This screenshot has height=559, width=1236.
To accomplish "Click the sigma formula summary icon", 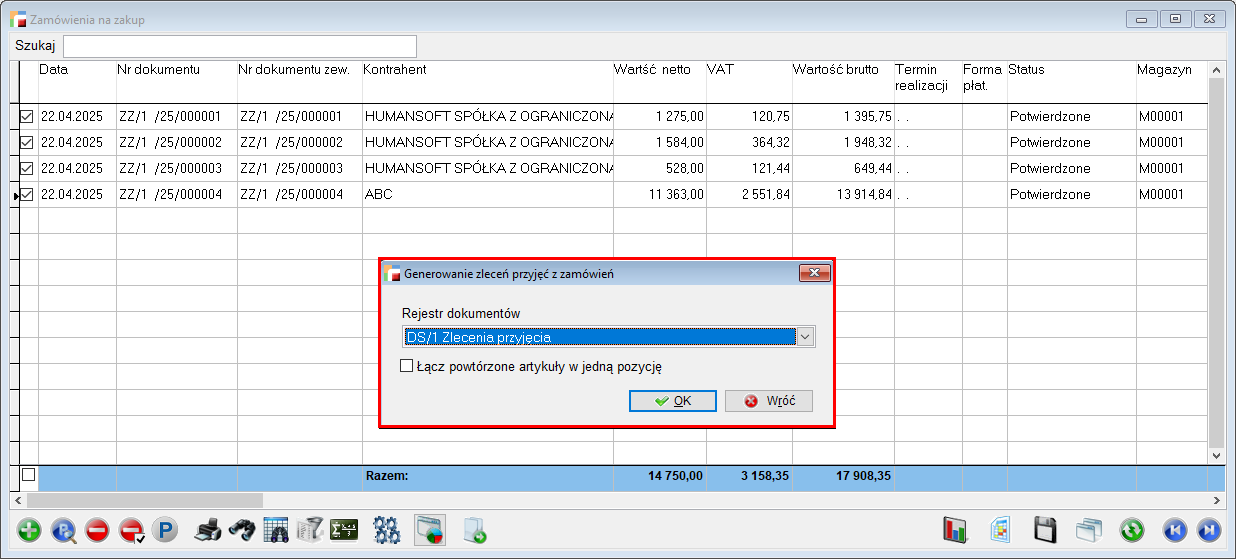I will tap(345, 530).
